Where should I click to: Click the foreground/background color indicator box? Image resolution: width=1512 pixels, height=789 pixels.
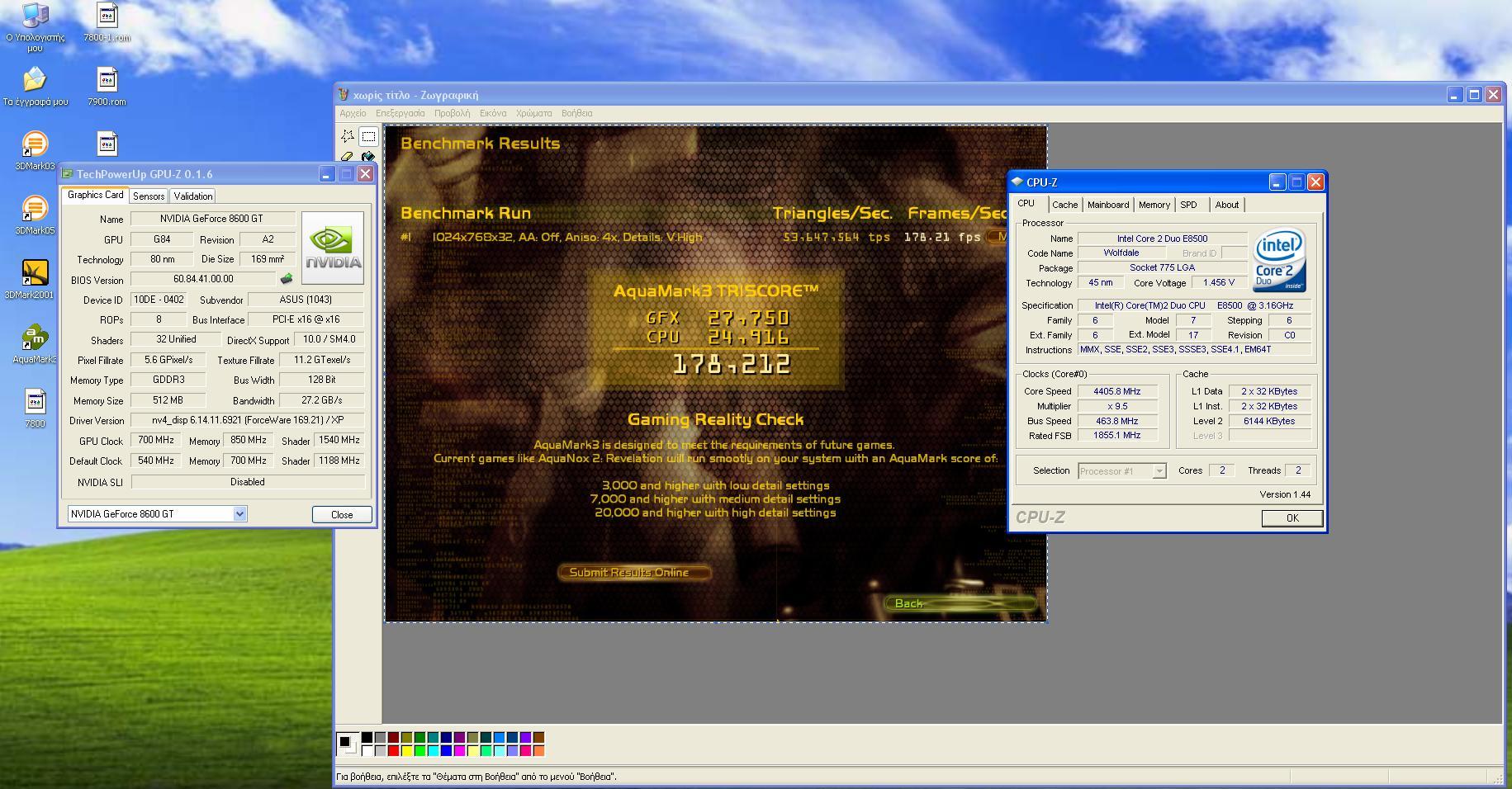(348, 744)
